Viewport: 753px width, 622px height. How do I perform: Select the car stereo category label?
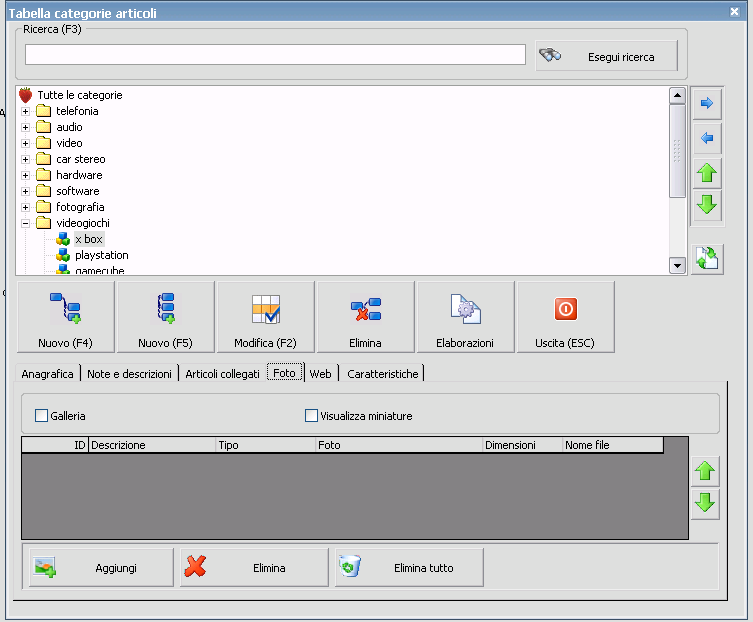point(81,159)
